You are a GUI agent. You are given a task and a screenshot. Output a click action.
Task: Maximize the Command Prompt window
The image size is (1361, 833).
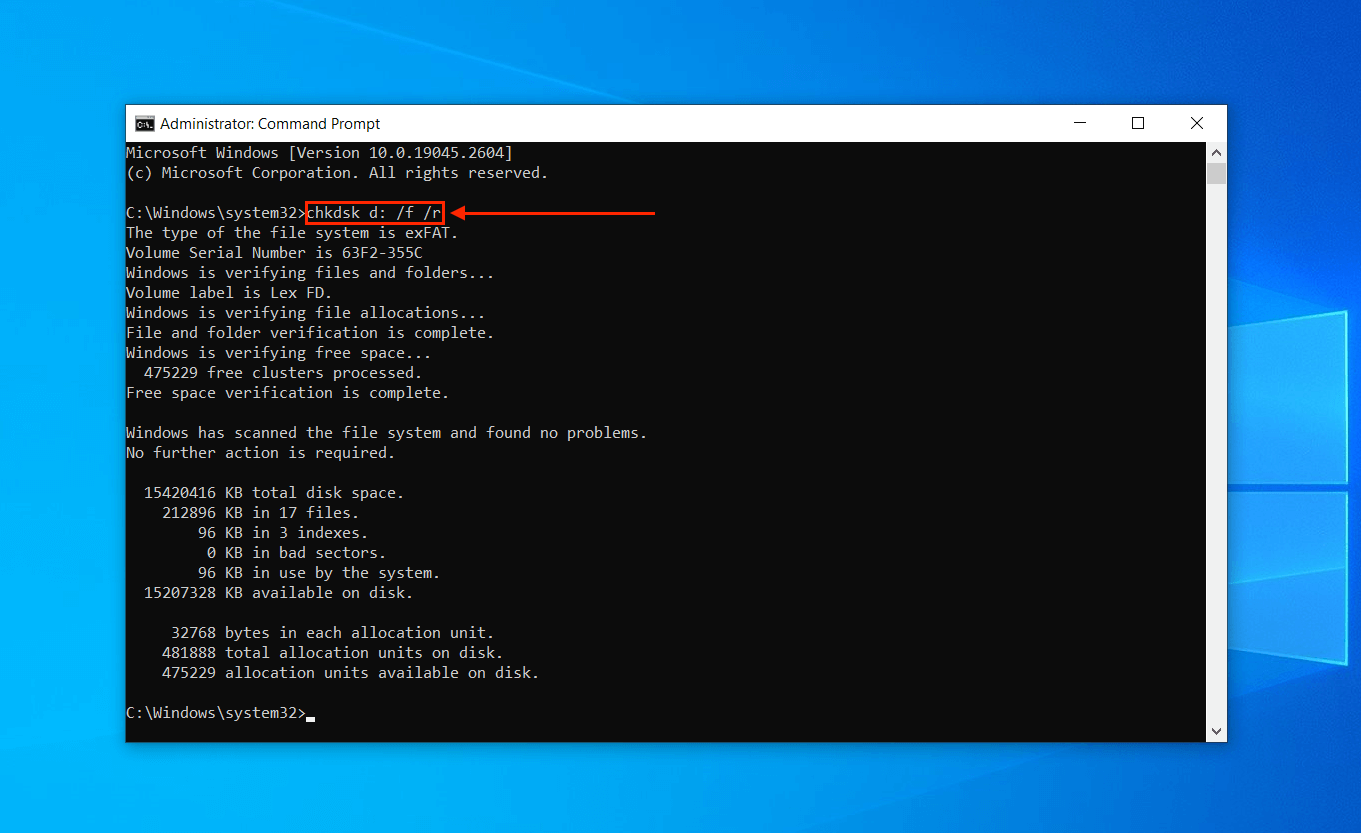(x=1138, y=123)
